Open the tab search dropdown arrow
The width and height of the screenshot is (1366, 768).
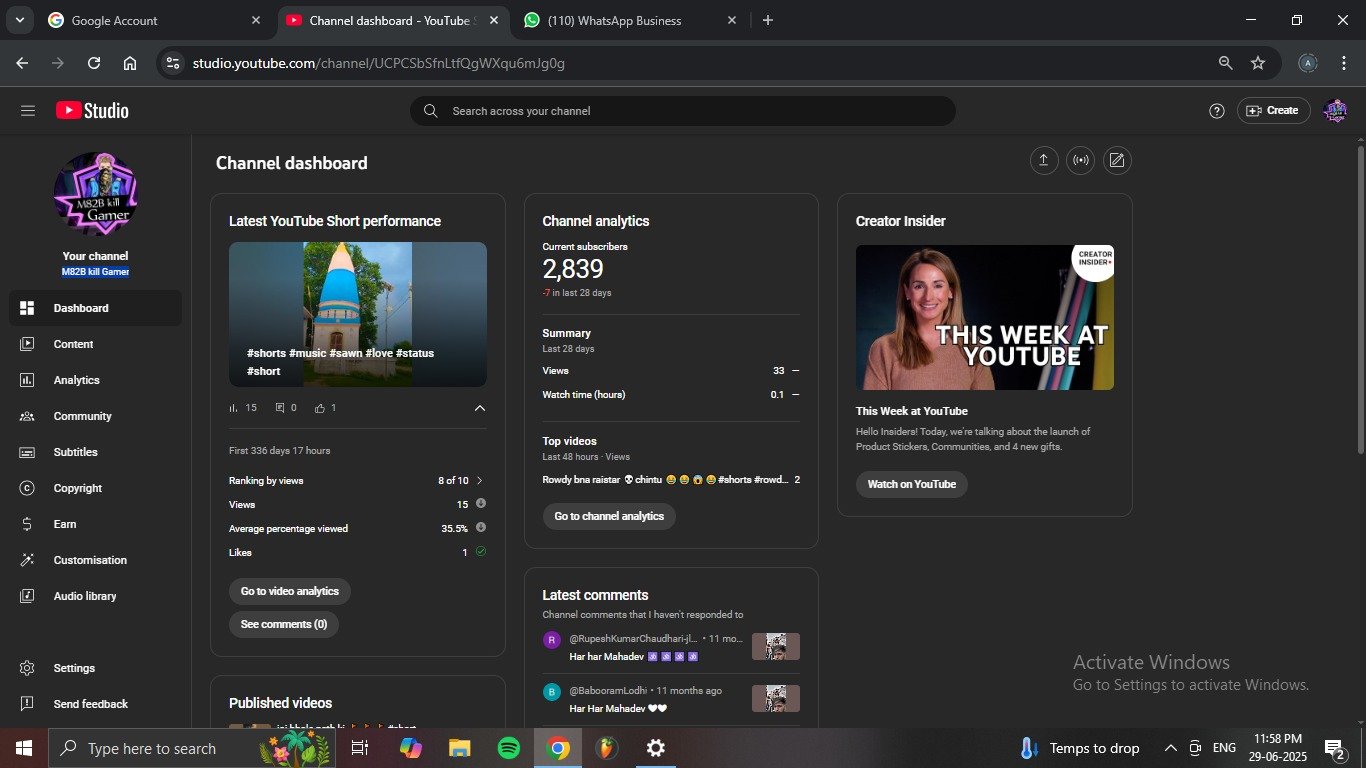coord(20,20)
